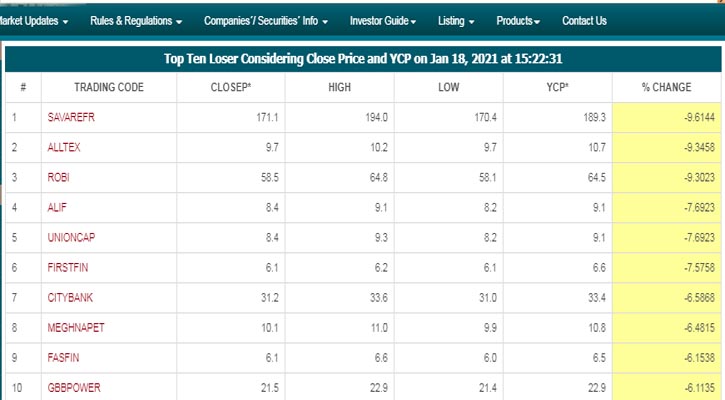Expand the Rules & Regulations menu
The height and width of the screenshot is (400, 725).
pyautogui.click(x=136, y=20)
